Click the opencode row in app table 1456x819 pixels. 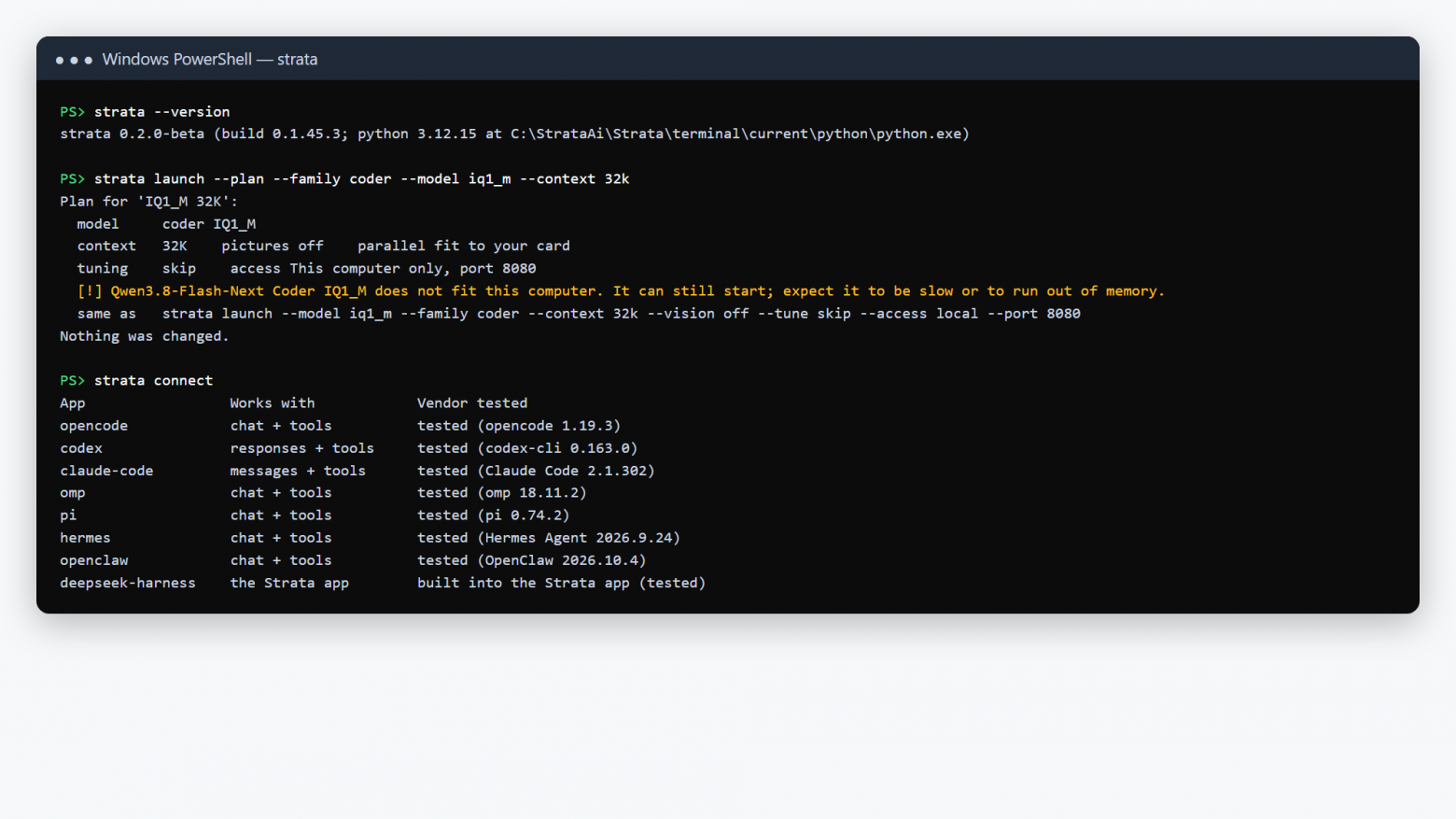(x=341, y=425)
